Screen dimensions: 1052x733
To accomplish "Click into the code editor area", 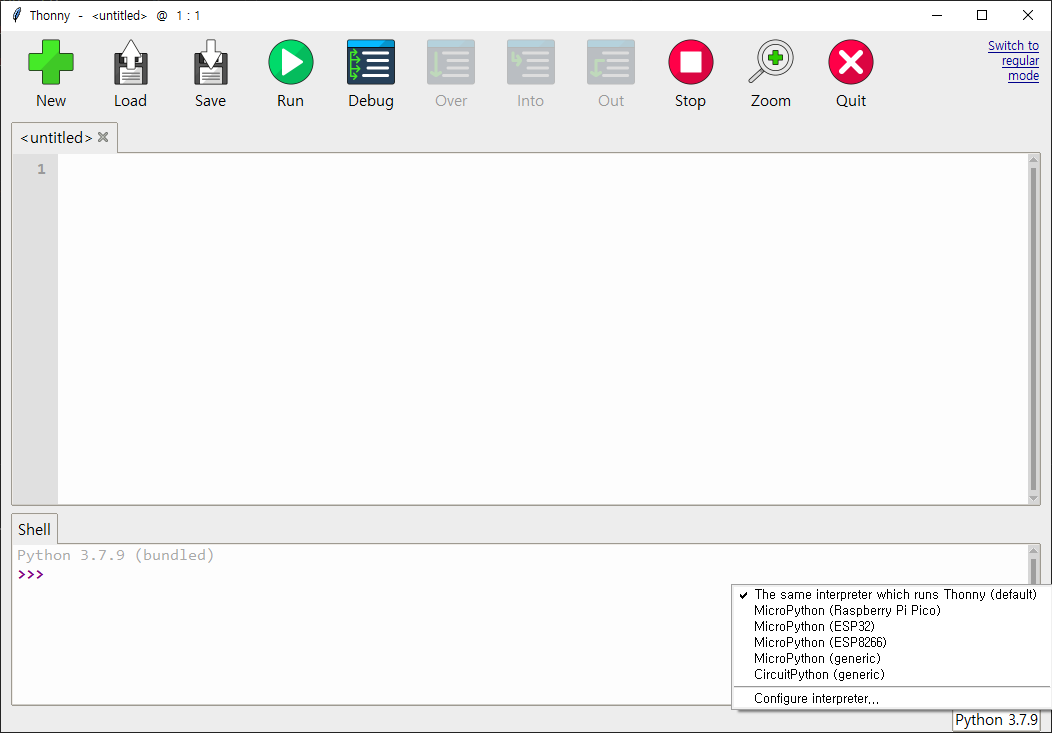I will coord(542,329).
